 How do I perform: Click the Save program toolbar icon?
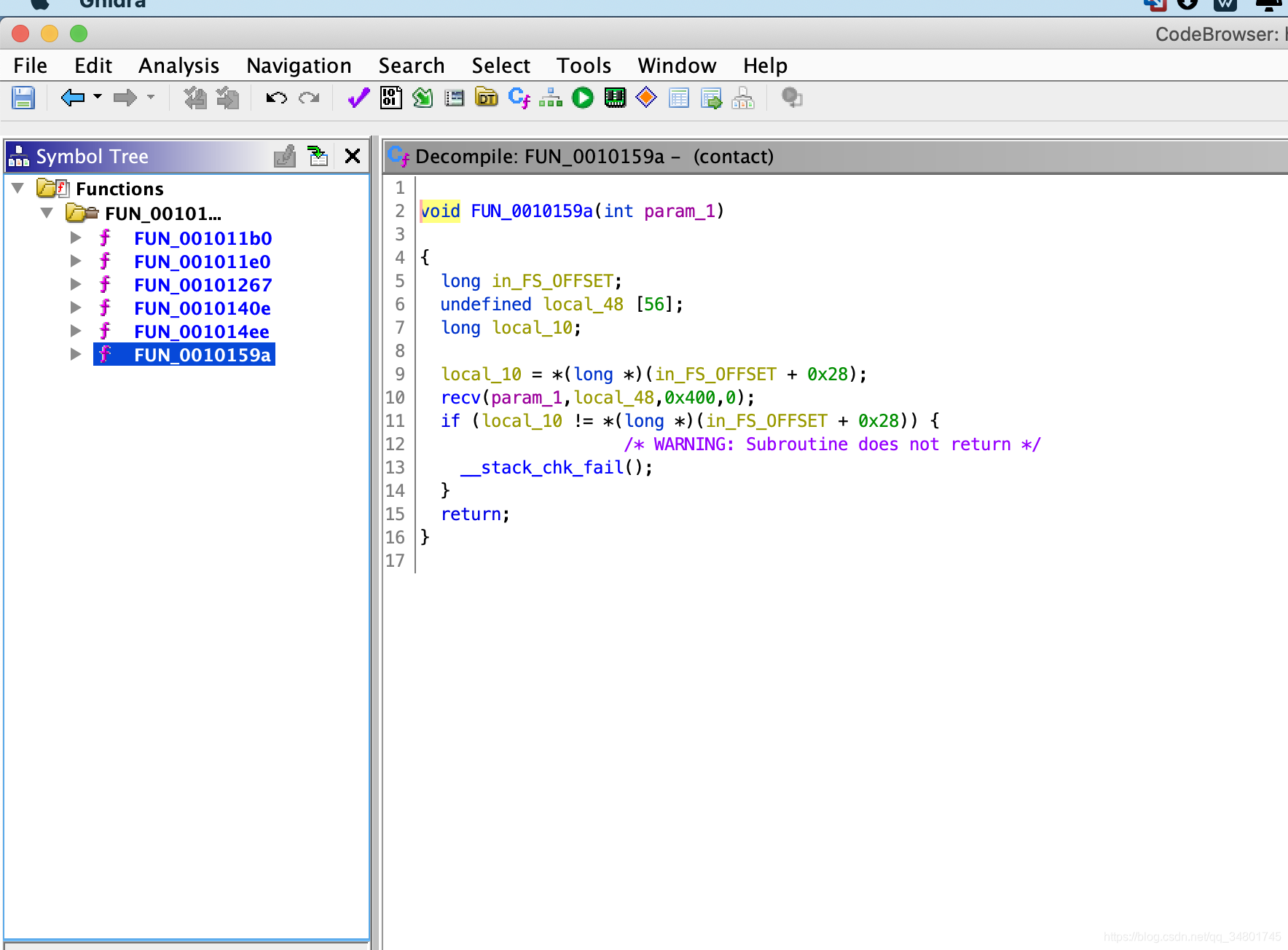[x=23, y=98]
